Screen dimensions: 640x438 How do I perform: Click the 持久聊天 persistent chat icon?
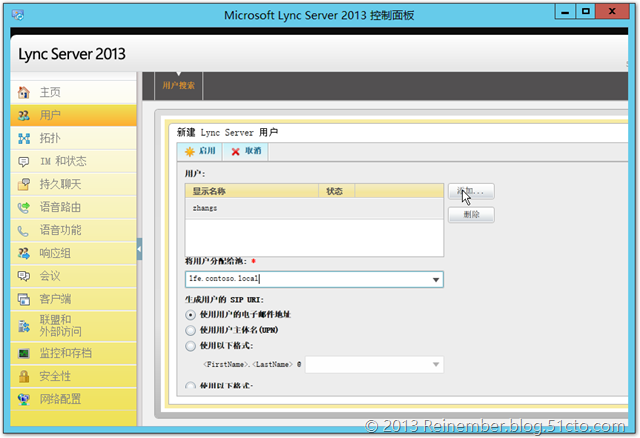(x=23, y=184)
